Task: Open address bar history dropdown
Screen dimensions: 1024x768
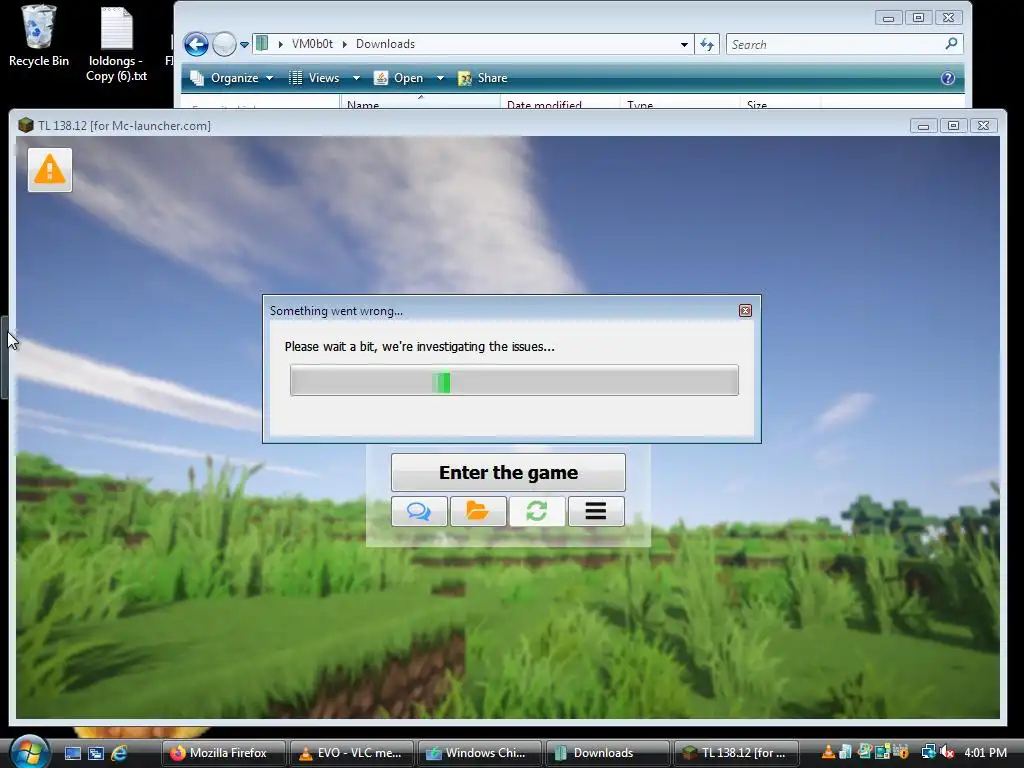Action: [684, 44]
